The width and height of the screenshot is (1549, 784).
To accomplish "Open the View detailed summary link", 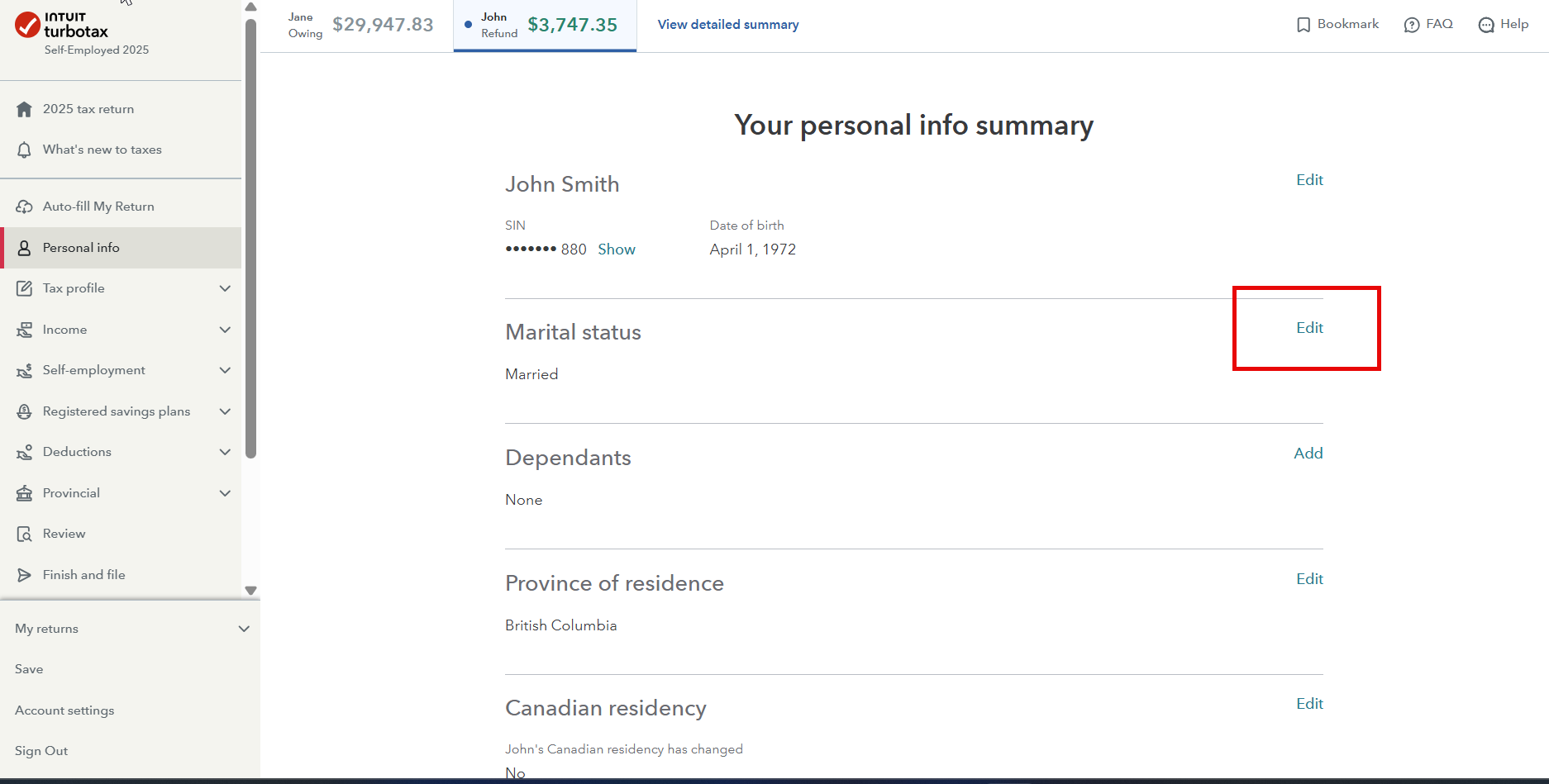I will coord(728,25).
